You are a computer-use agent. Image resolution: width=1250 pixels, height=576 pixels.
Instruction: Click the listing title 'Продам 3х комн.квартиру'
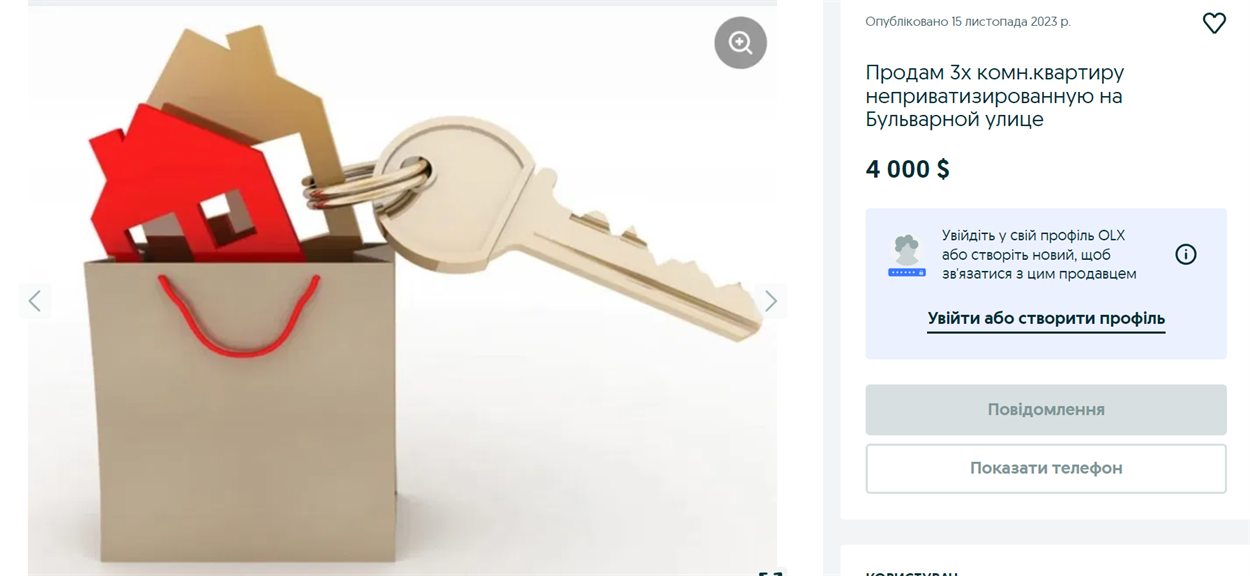pos(995,73)
